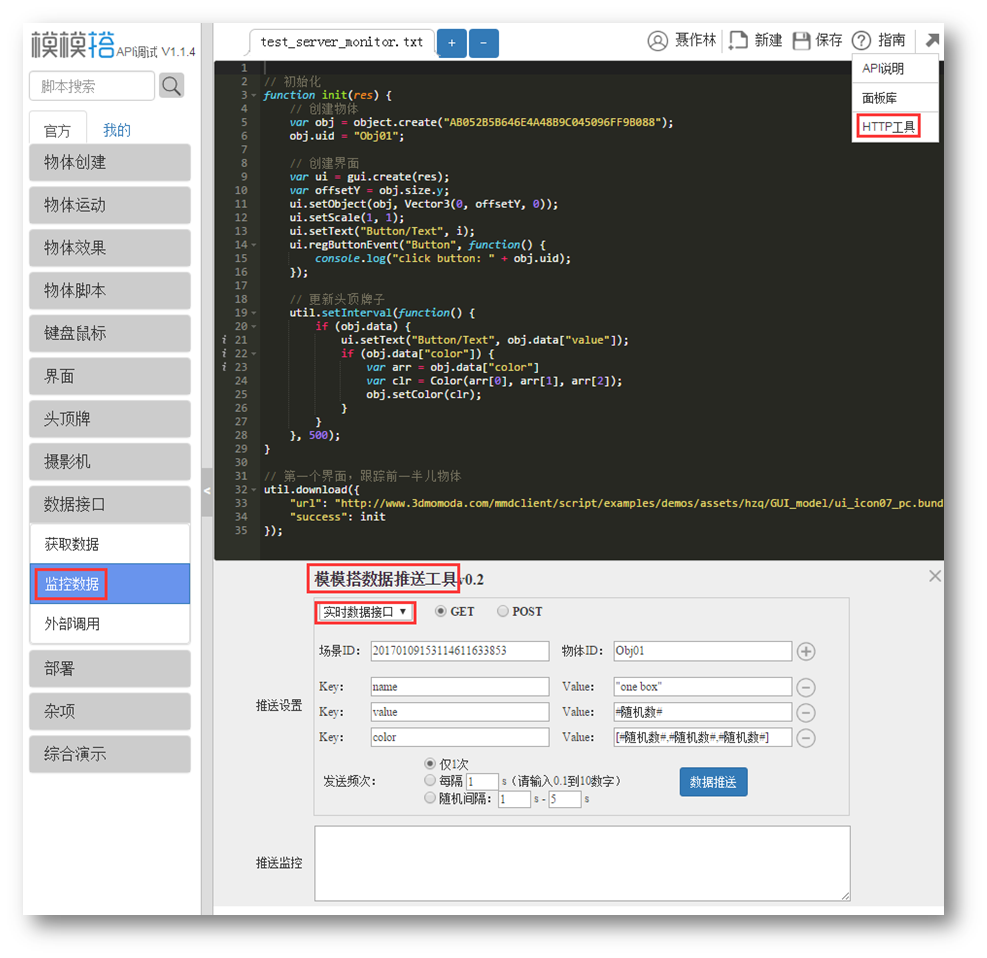
Task: Click the 保存 label button
Action: tap(828, 41)
